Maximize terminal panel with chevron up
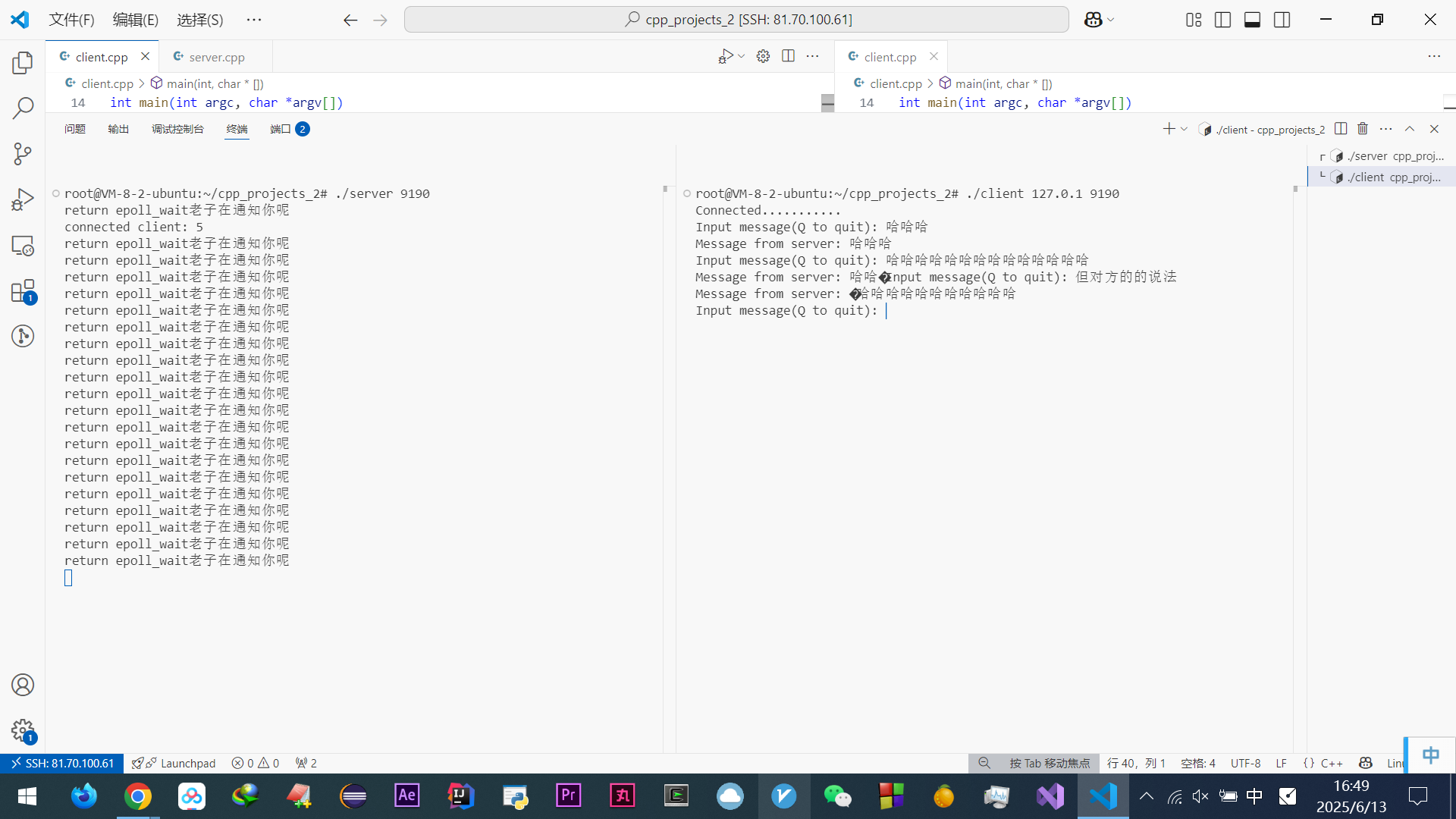1456x819 pixels. click(1410, 129)
